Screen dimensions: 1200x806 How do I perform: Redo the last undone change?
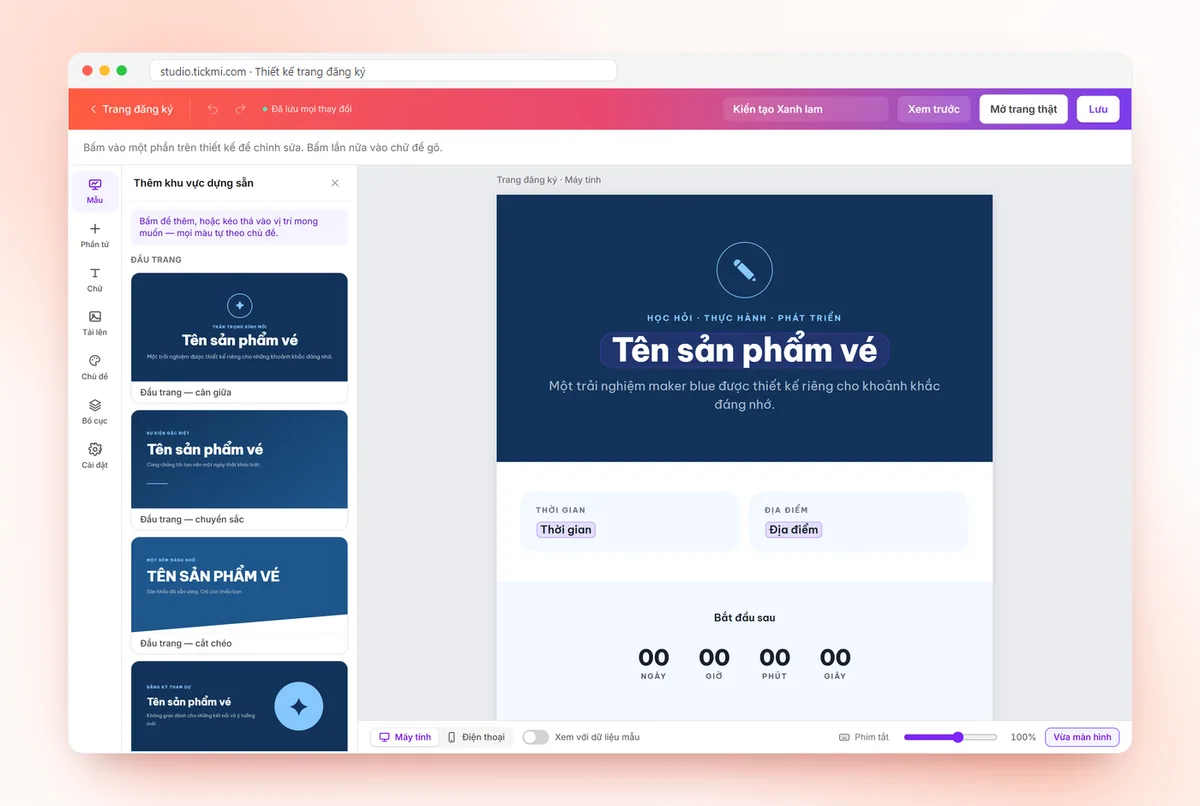tap(240, 109)
